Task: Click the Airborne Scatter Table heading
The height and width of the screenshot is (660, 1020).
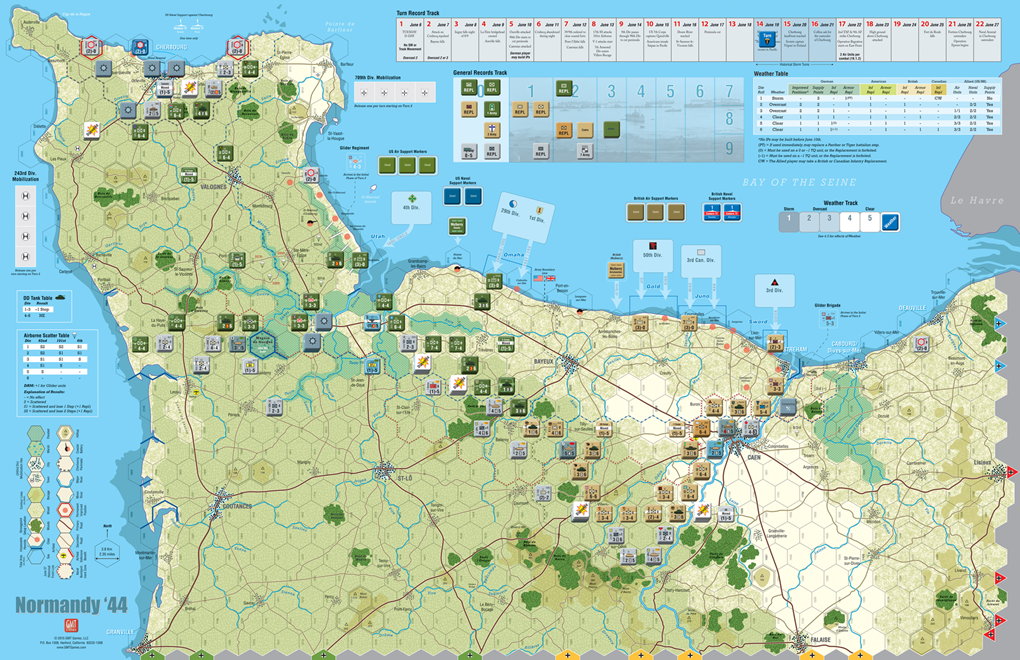Action: point(47,336)
